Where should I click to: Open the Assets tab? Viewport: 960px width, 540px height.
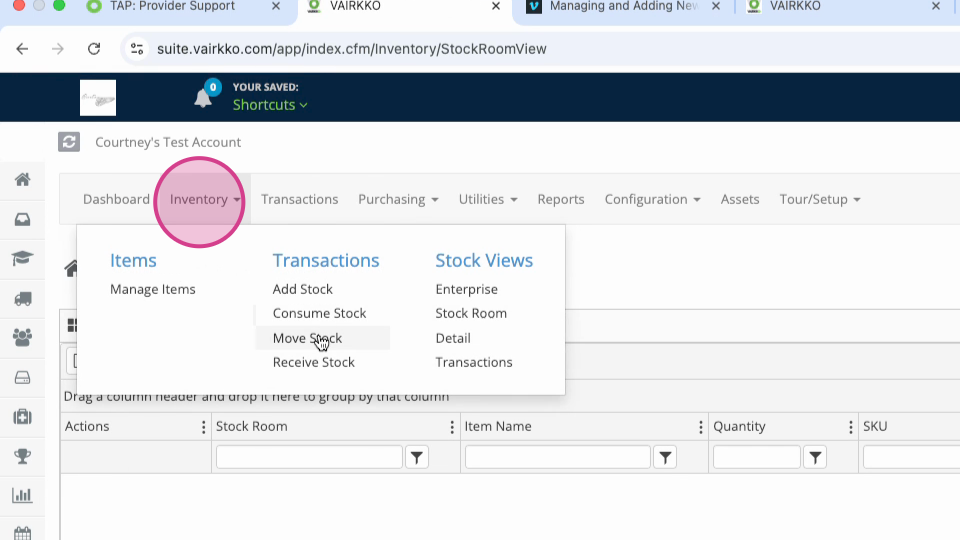click(x=740, y=200)
